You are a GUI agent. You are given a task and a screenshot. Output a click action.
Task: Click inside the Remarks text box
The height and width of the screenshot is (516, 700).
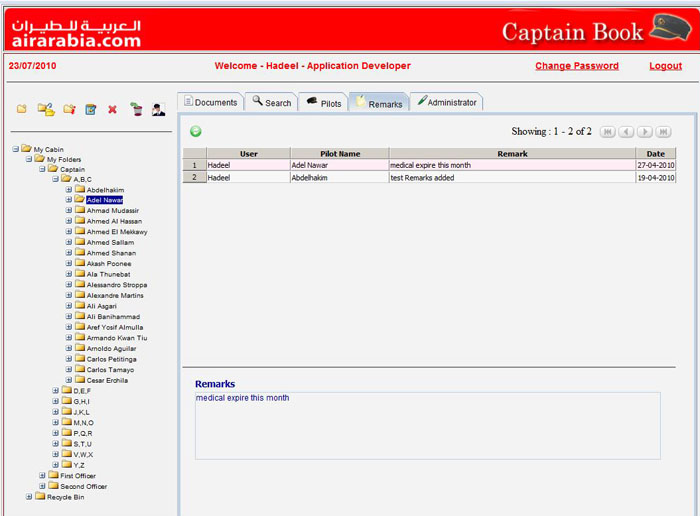click(427, 425)
